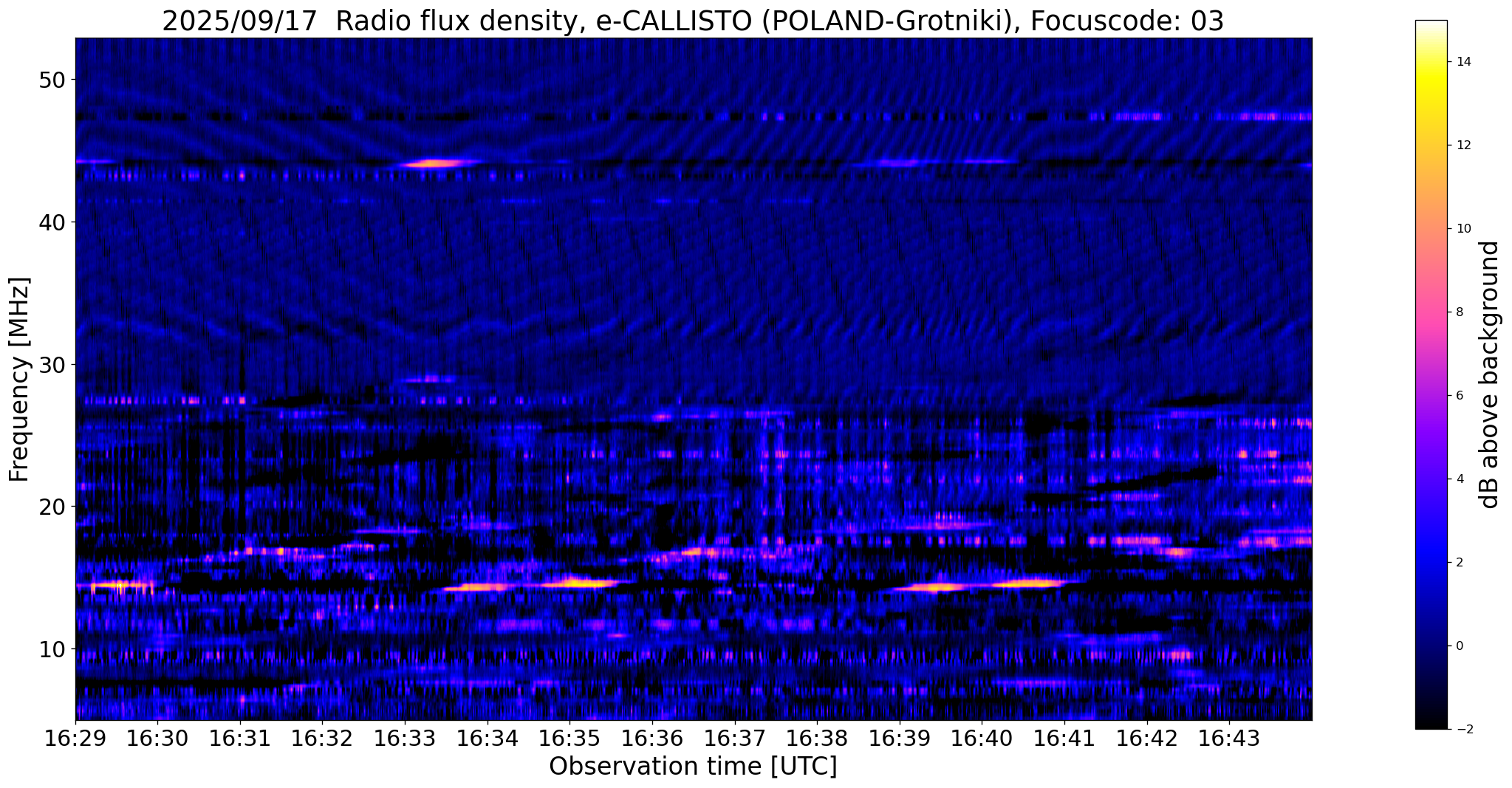Click the colorbar tick label 6
The width and height of the screenshot is (1512, 788).
[1459, 396]
